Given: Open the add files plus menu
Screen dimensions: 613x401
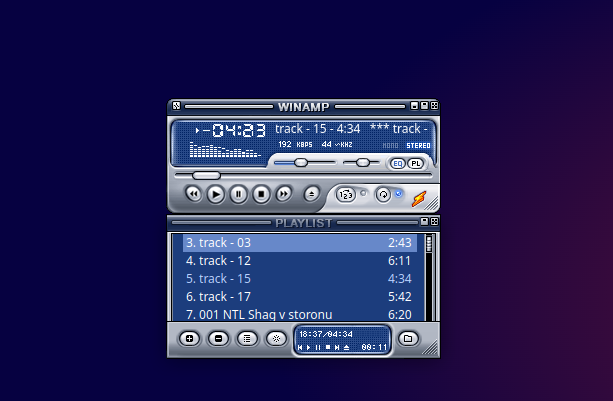Looking at the screenshot, I should 189,338.
